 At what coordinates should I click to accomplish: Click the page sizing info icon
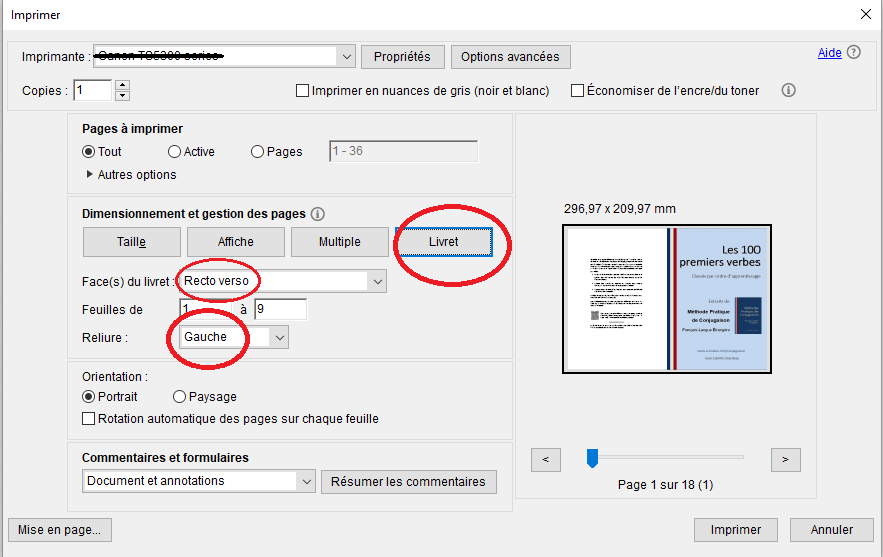(x=318, y=214)
